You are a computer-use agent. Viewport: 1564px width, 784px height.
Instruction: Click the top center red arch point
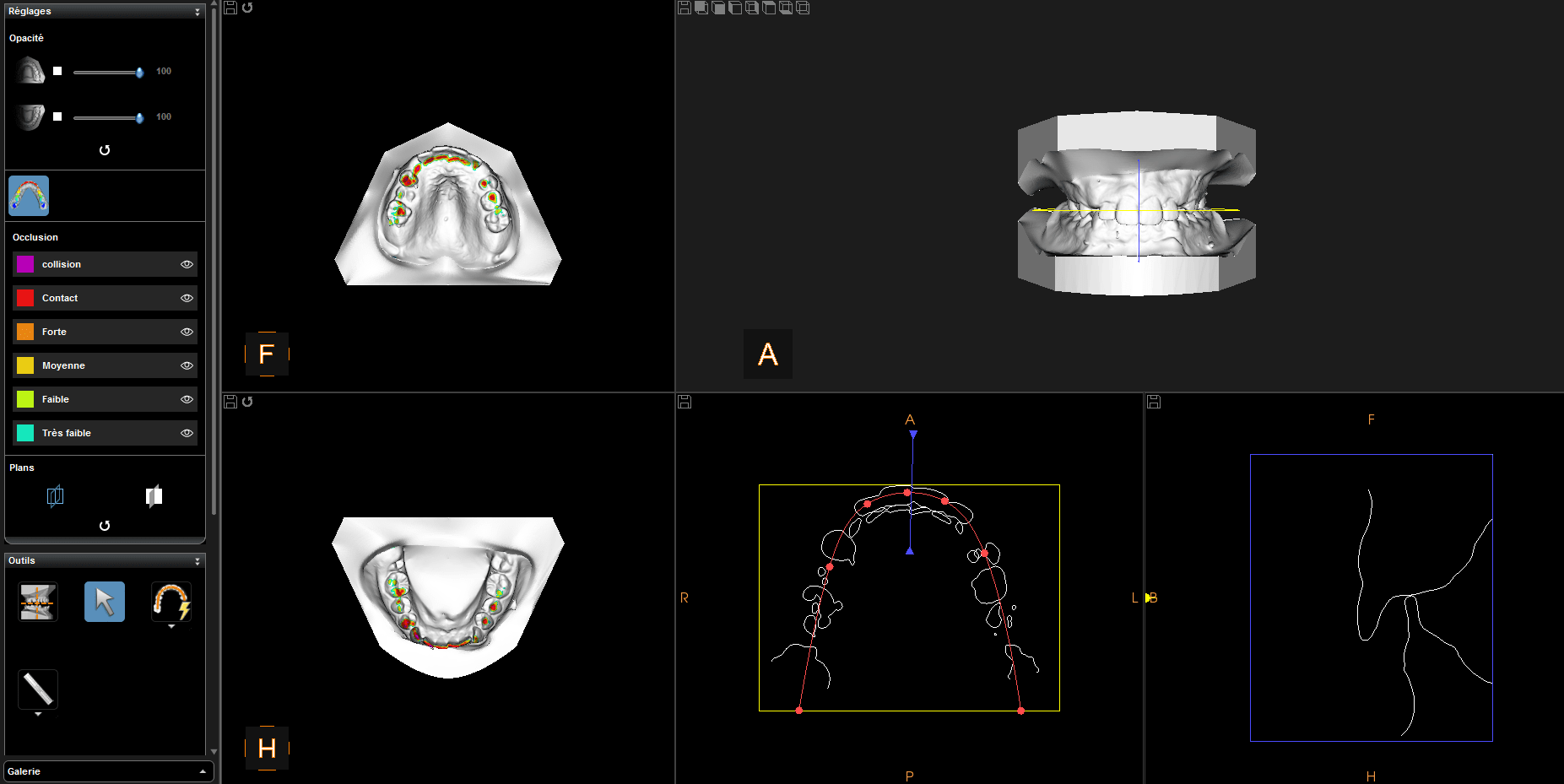(x=907, y=492)
